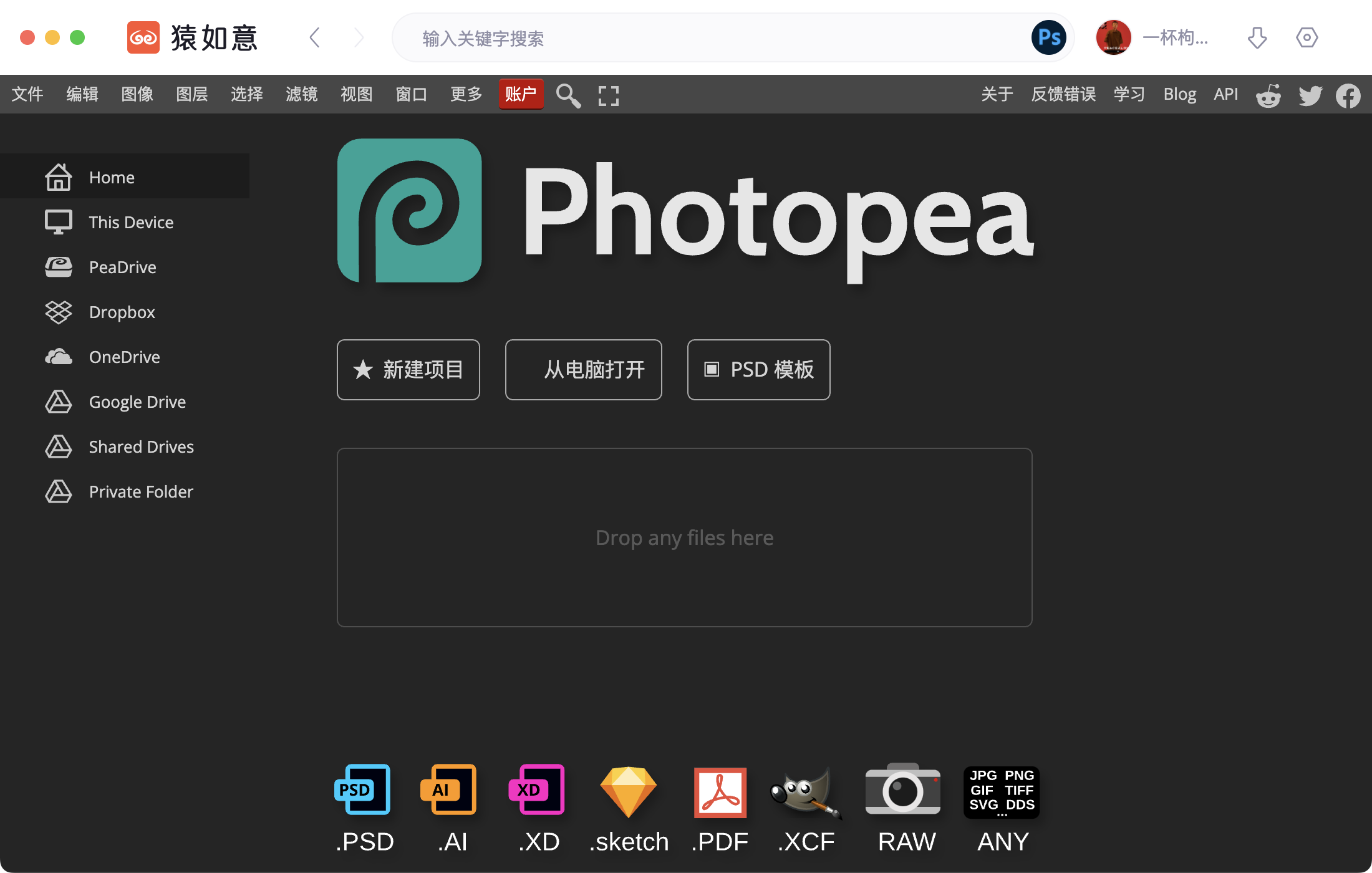This screenshot has width=1372, height=873.
Task: Open Shared Drives in the sidebar
Action: tap(125, 446)
